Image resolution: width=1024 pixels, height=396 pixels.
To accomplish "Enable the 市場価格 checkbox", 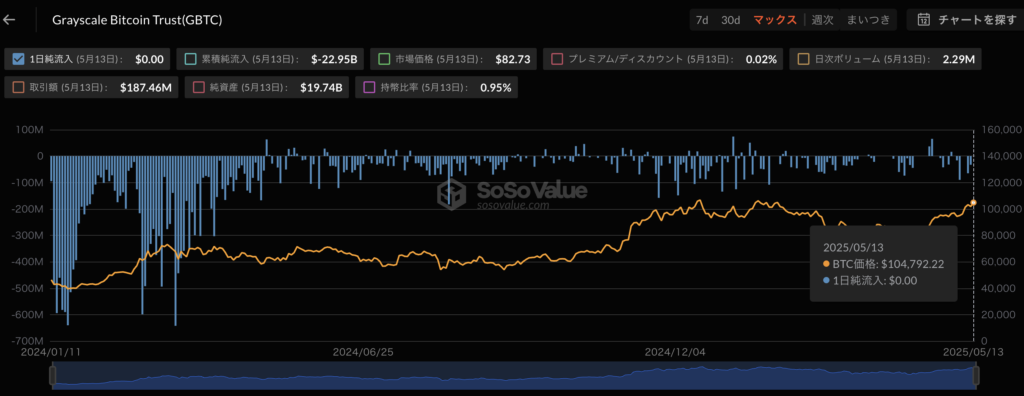I will click(x=384, y=59).
